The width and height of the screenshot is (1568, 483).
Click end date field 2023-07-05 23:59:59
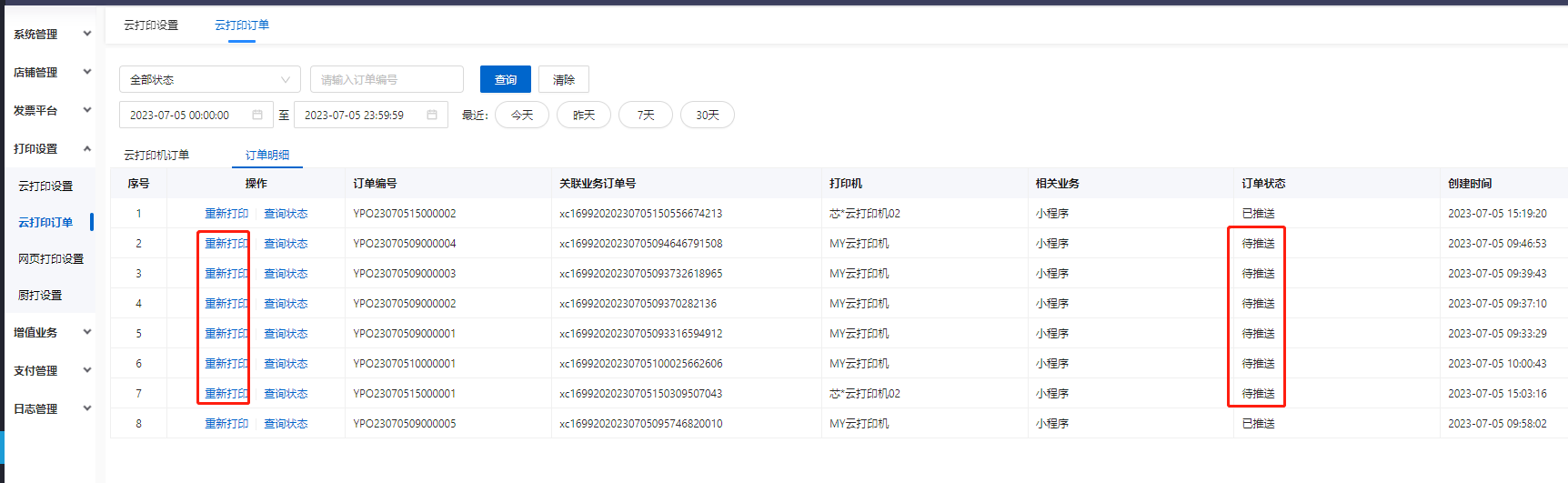click(371, 115)
